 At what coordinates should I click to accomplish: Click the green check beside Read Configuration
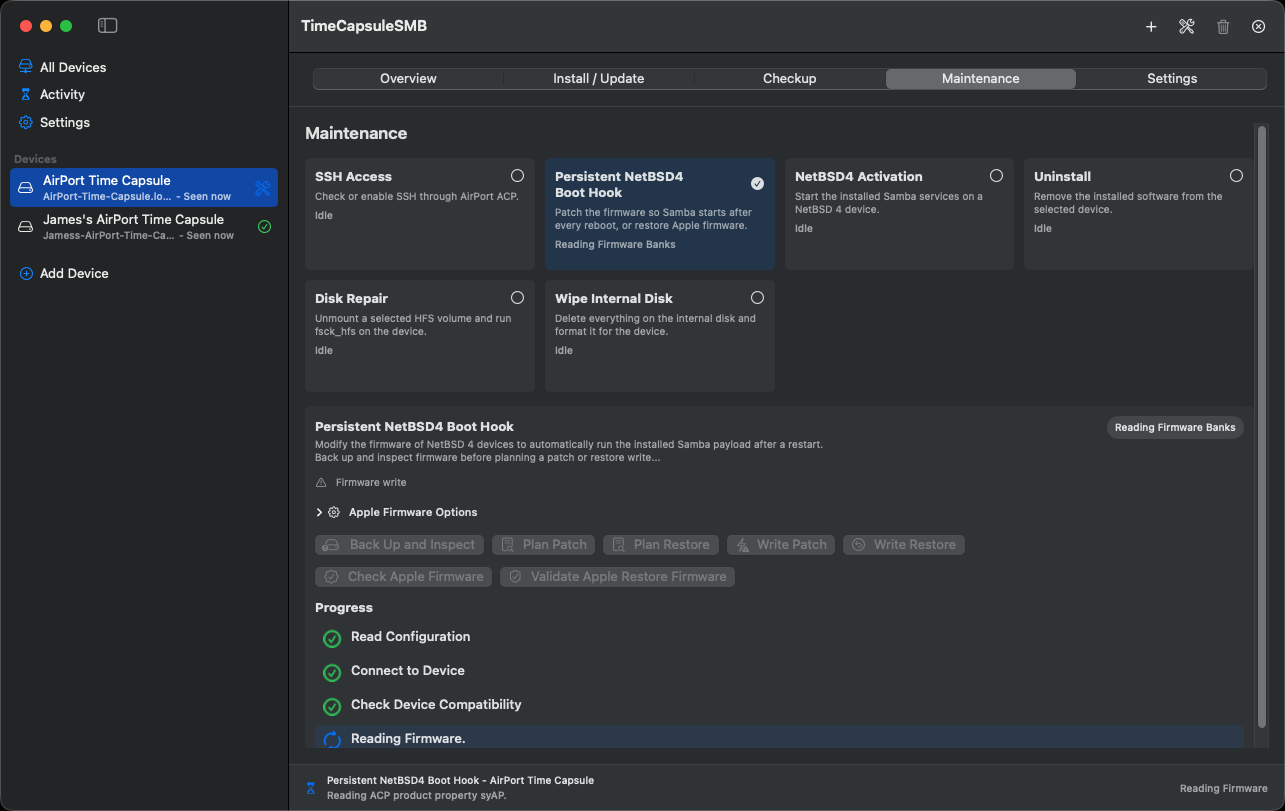[332, 638]
